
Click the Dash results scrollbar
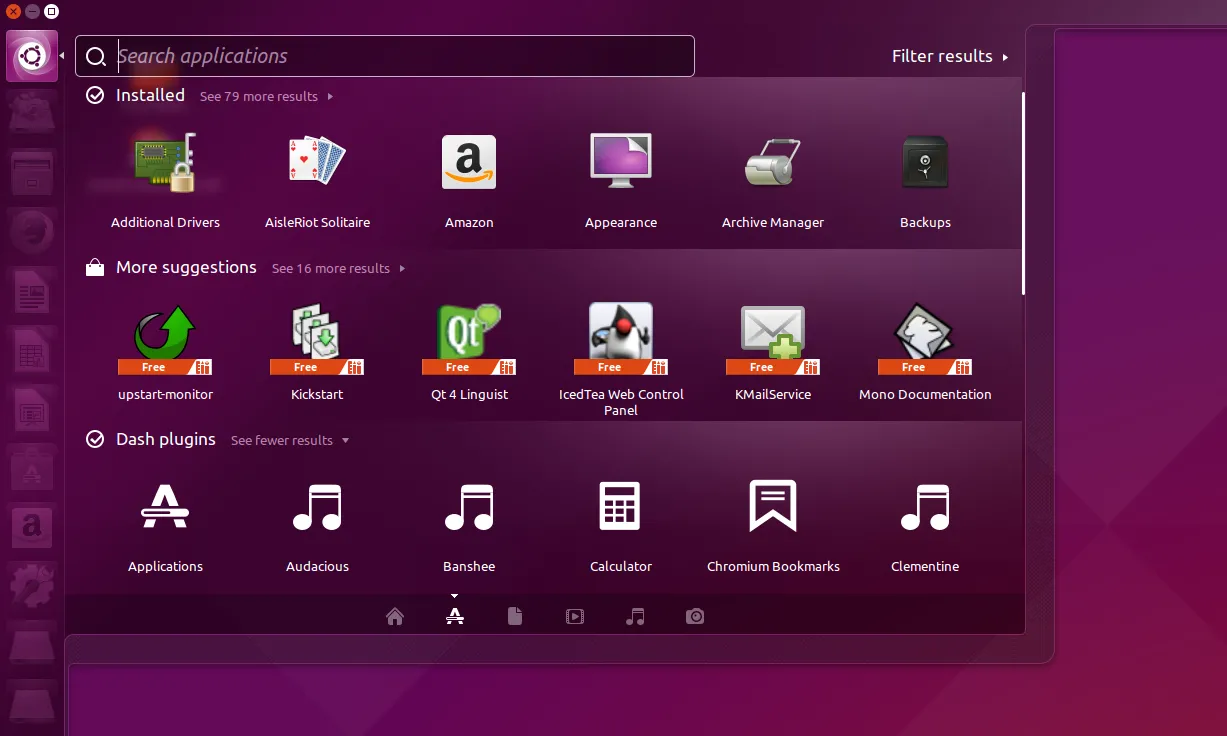(1022, 190)
